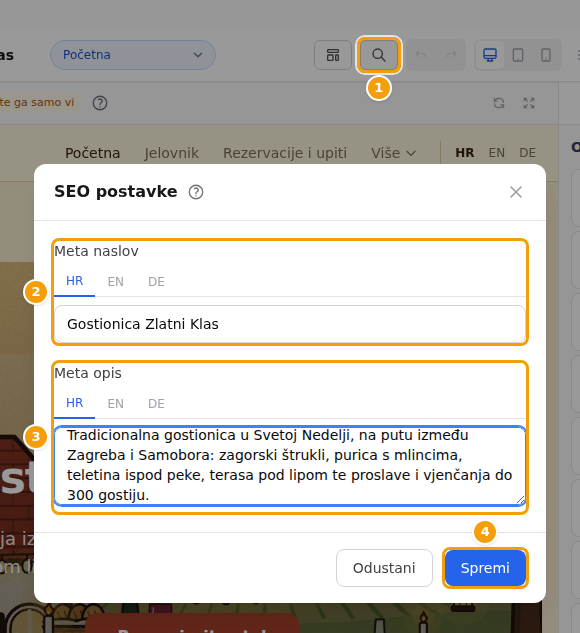Expand preview to fullscreen
The width and height of the screenshot is (580, 633).
pos(529,103)
